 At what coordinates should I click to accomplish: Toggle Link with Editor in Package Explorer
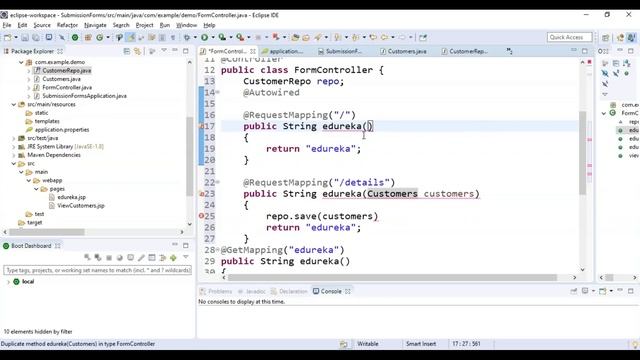click(138, 51)
